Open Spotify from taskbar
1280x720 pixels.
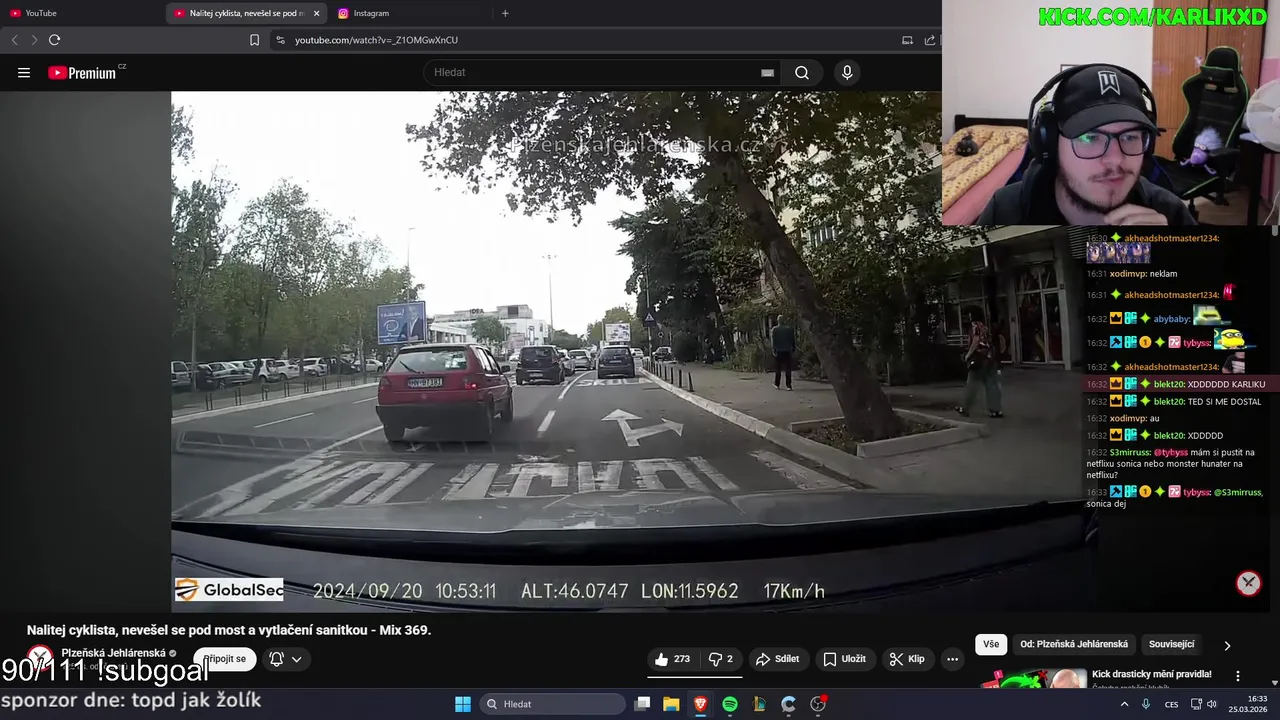(730, 704)
